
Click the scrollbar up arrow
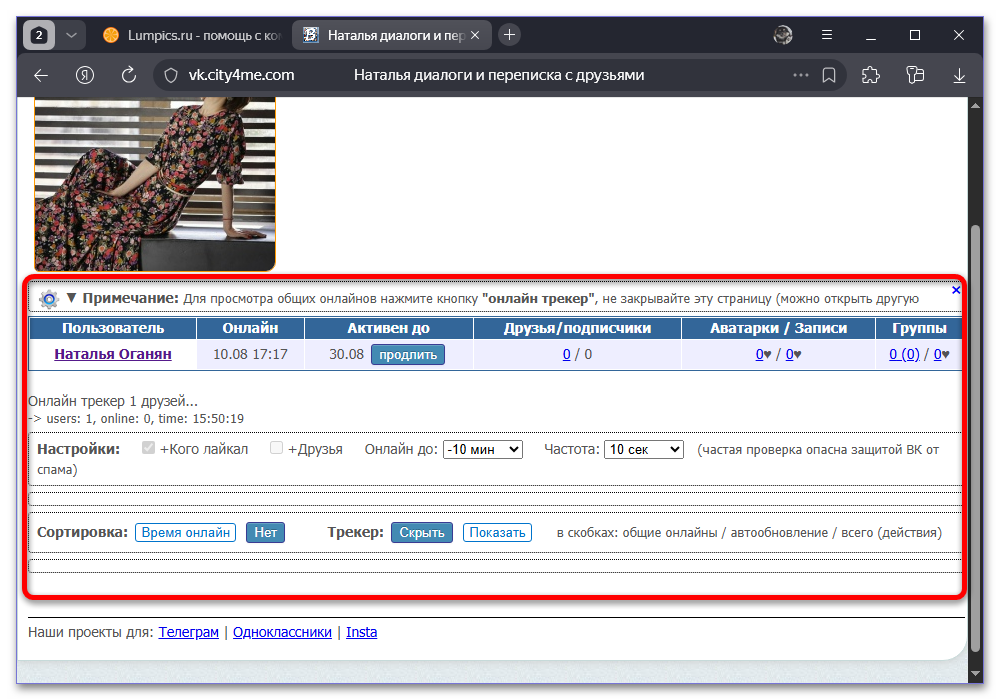pyautogui.click(x=975, y=106)
